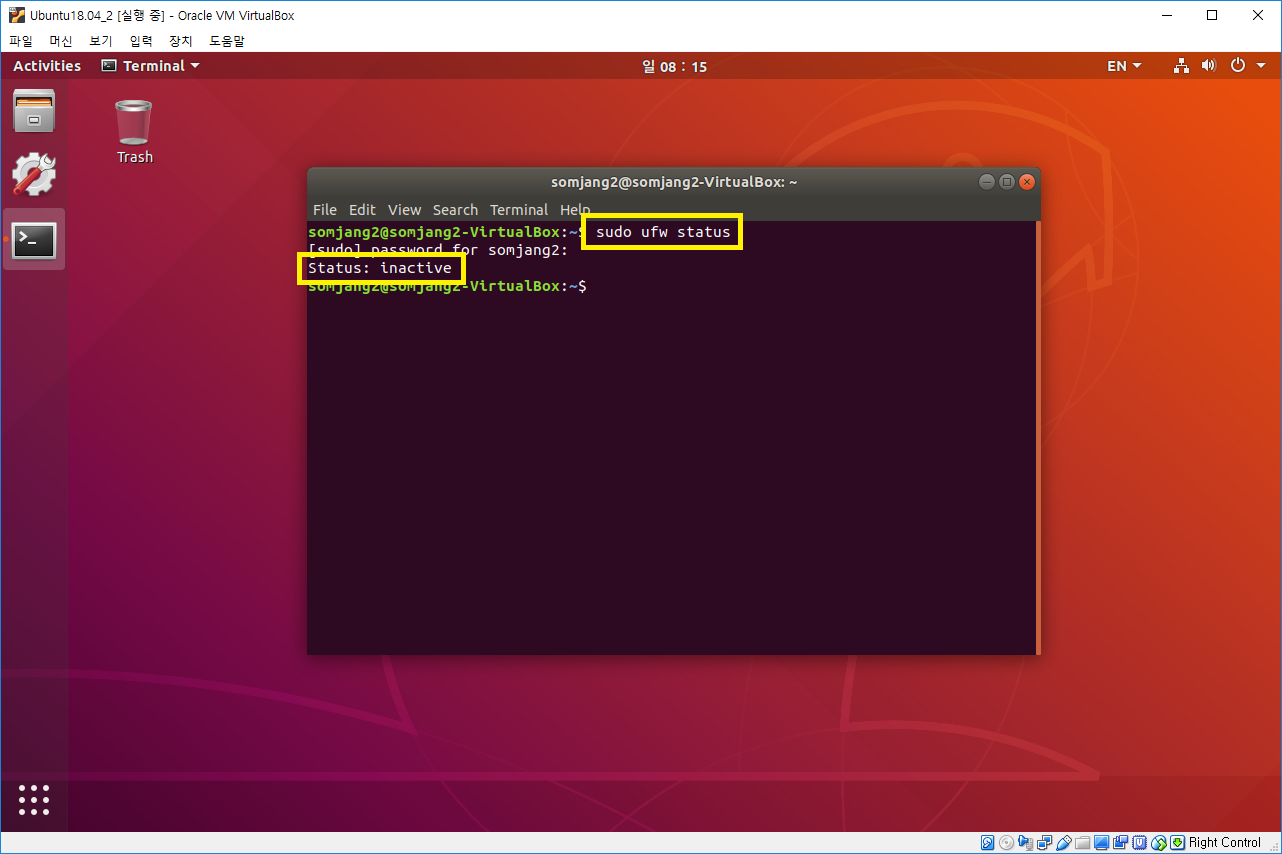Click the VirtualBox network adapter indicator
Viewport: 1282px width, 854px height.
[1045, 843]
